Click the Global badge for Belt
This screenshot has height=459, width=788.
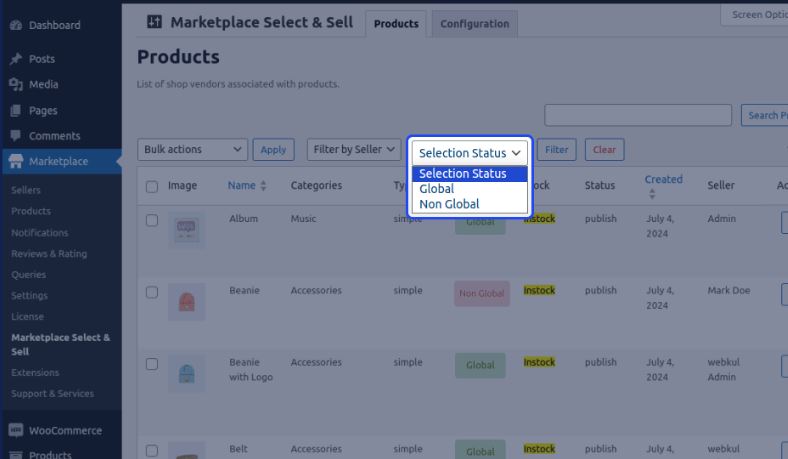click(x=480, y=450)
